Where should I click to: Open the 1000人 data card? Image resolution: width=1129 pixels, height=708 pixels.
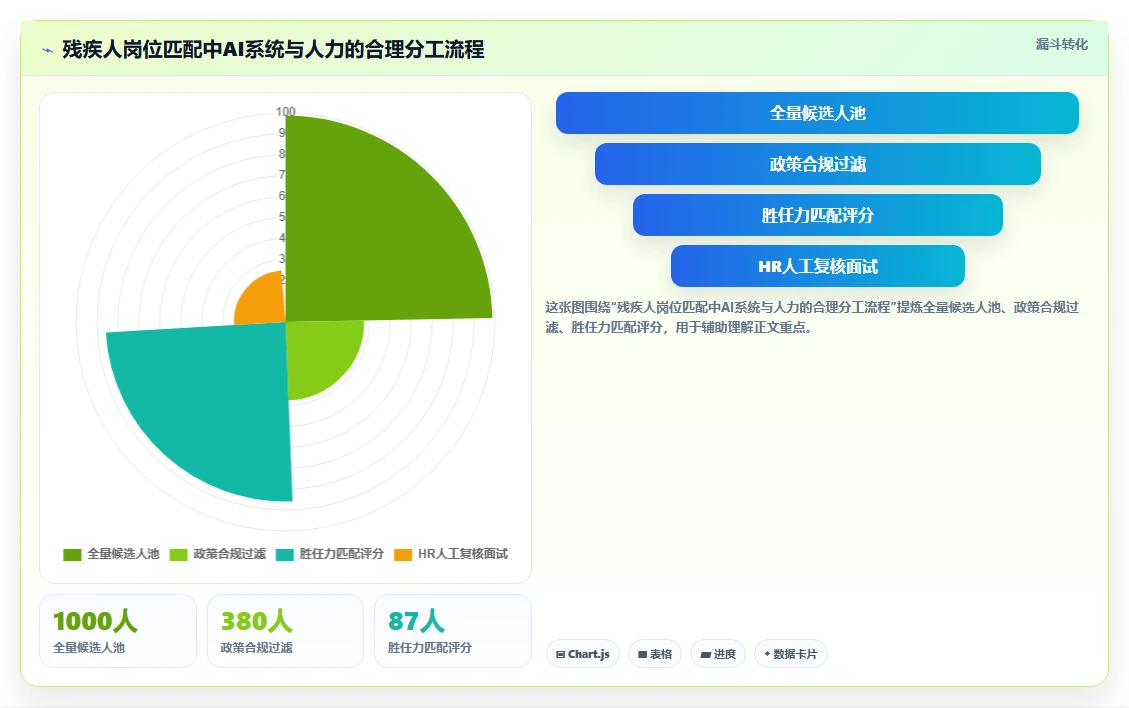coord(117,631)
